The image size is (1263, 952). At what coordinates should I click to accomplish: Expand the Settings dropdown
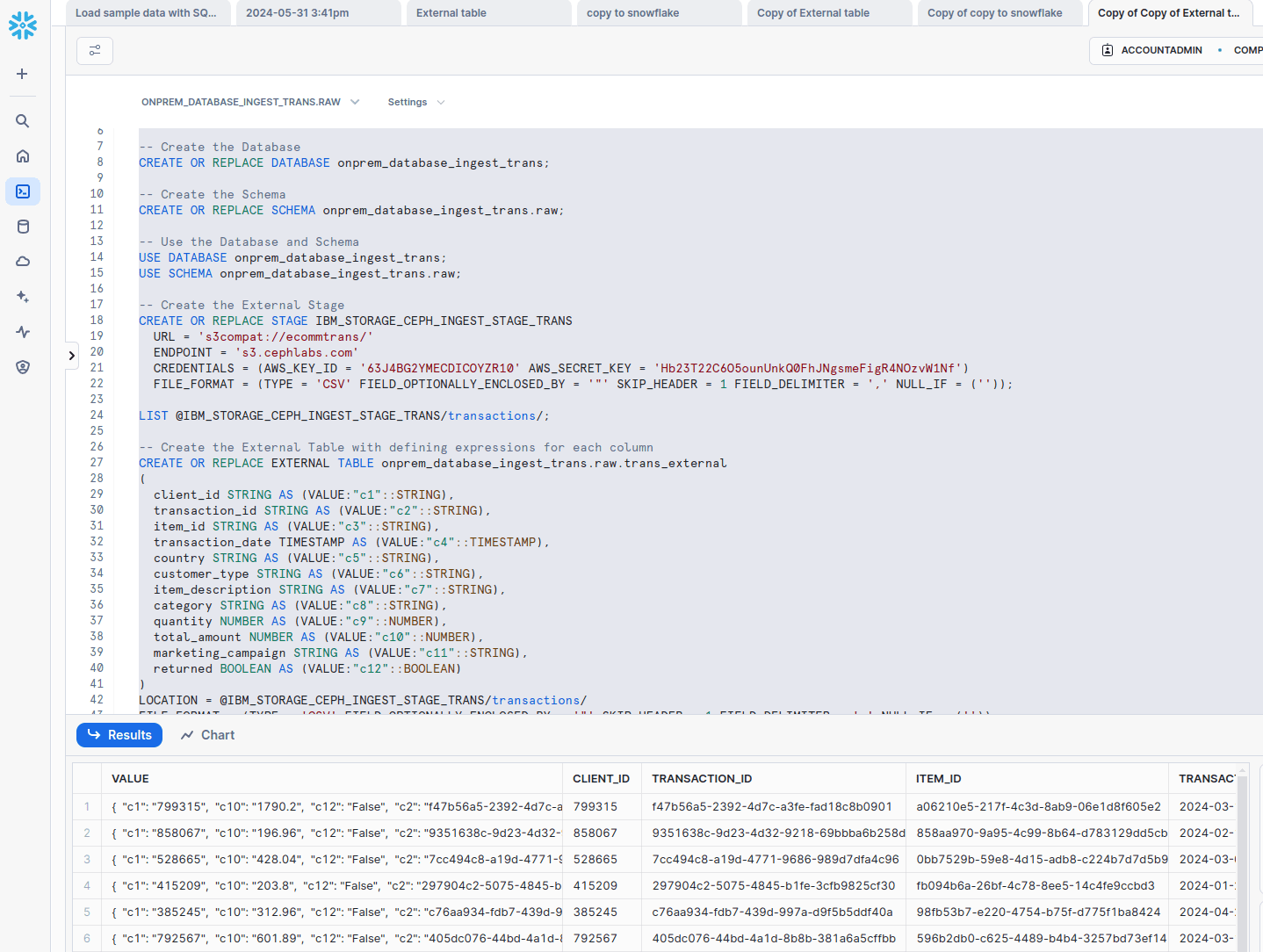pyautogui.click(x=415, y=102)
